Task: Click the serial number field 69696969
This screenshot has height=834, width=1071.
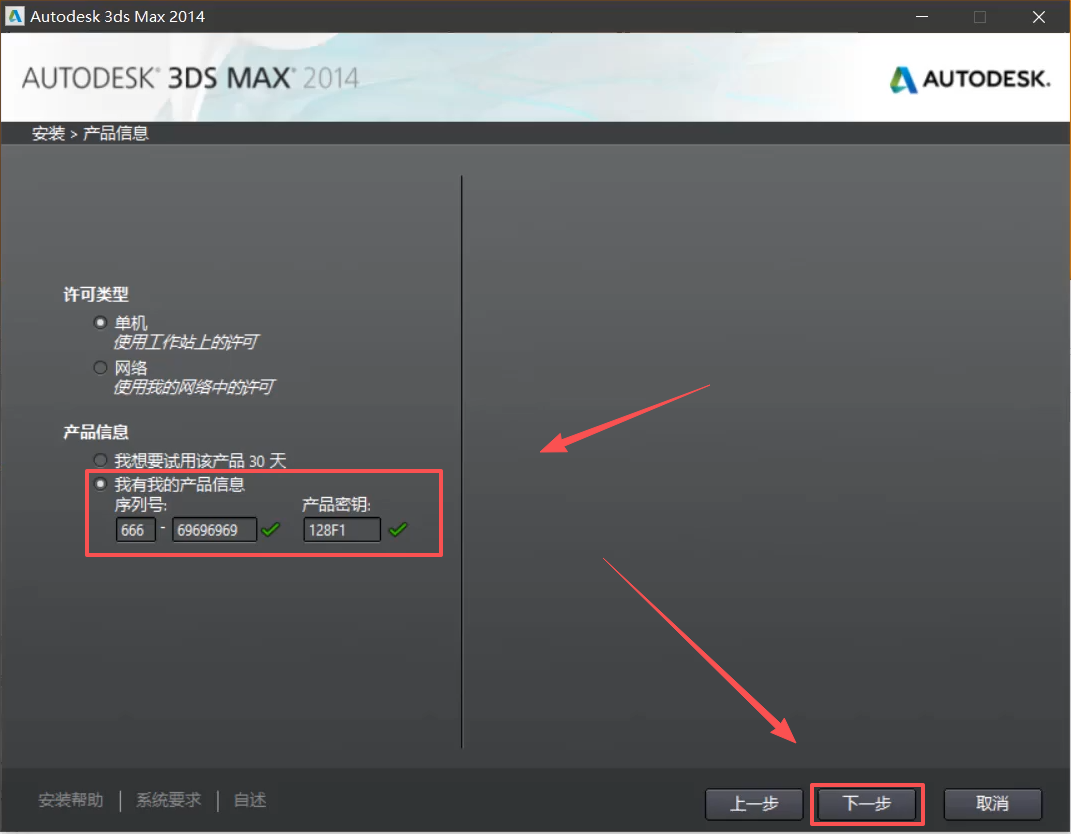Action: coord(214,530)
